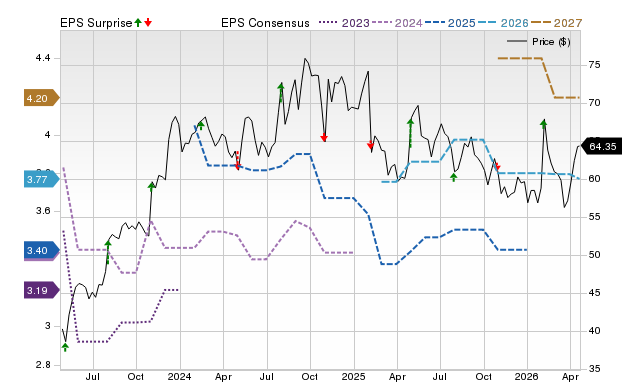Screen dimensions: 640x382
Task: Click the 4.4 label on the EPS axis
Action: pos(43,58)
